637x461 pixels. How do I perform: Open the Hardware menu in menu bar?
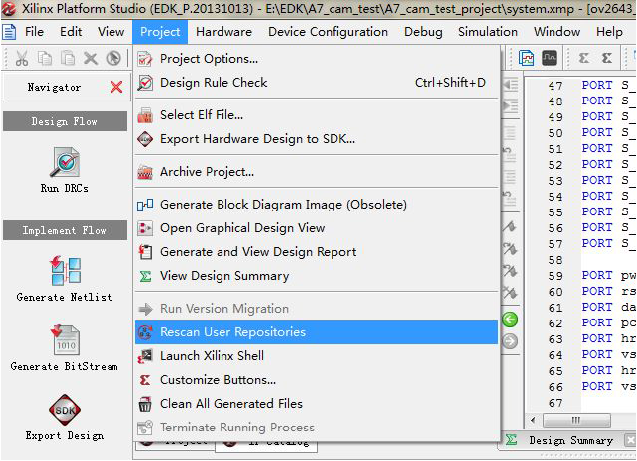point(224,31)
